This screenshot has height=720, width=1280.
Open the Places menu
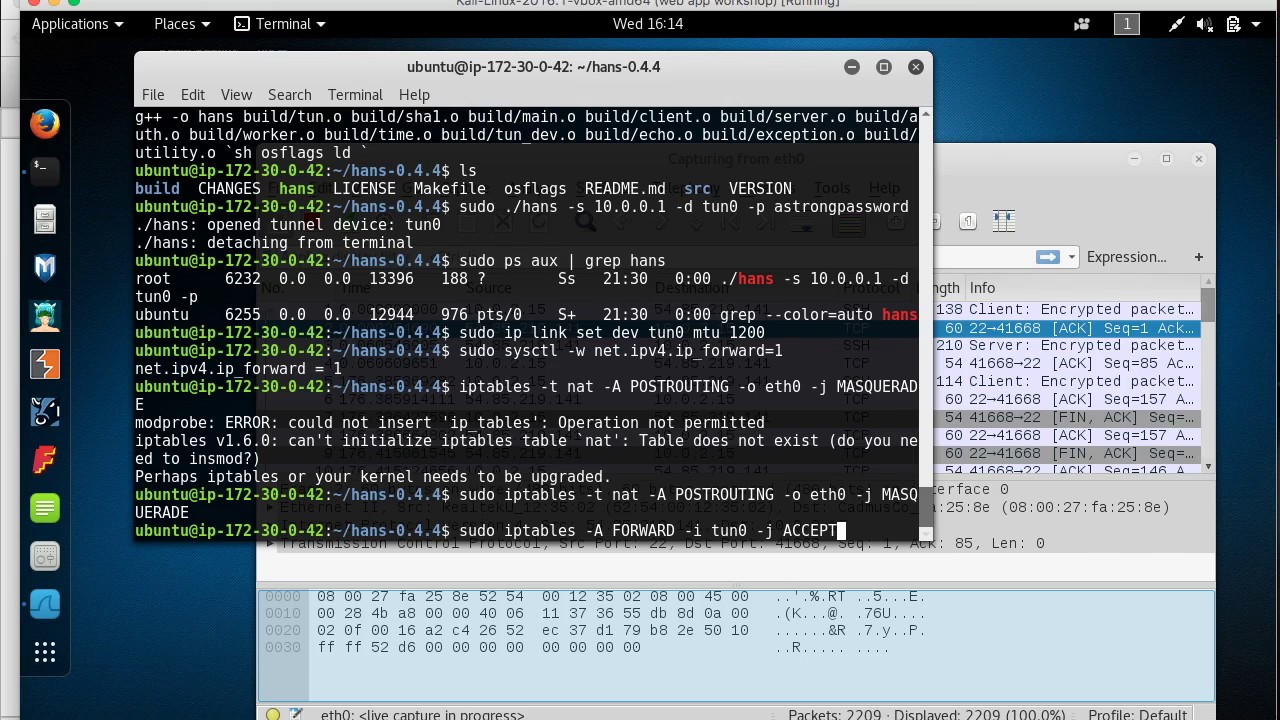(181, 24)
